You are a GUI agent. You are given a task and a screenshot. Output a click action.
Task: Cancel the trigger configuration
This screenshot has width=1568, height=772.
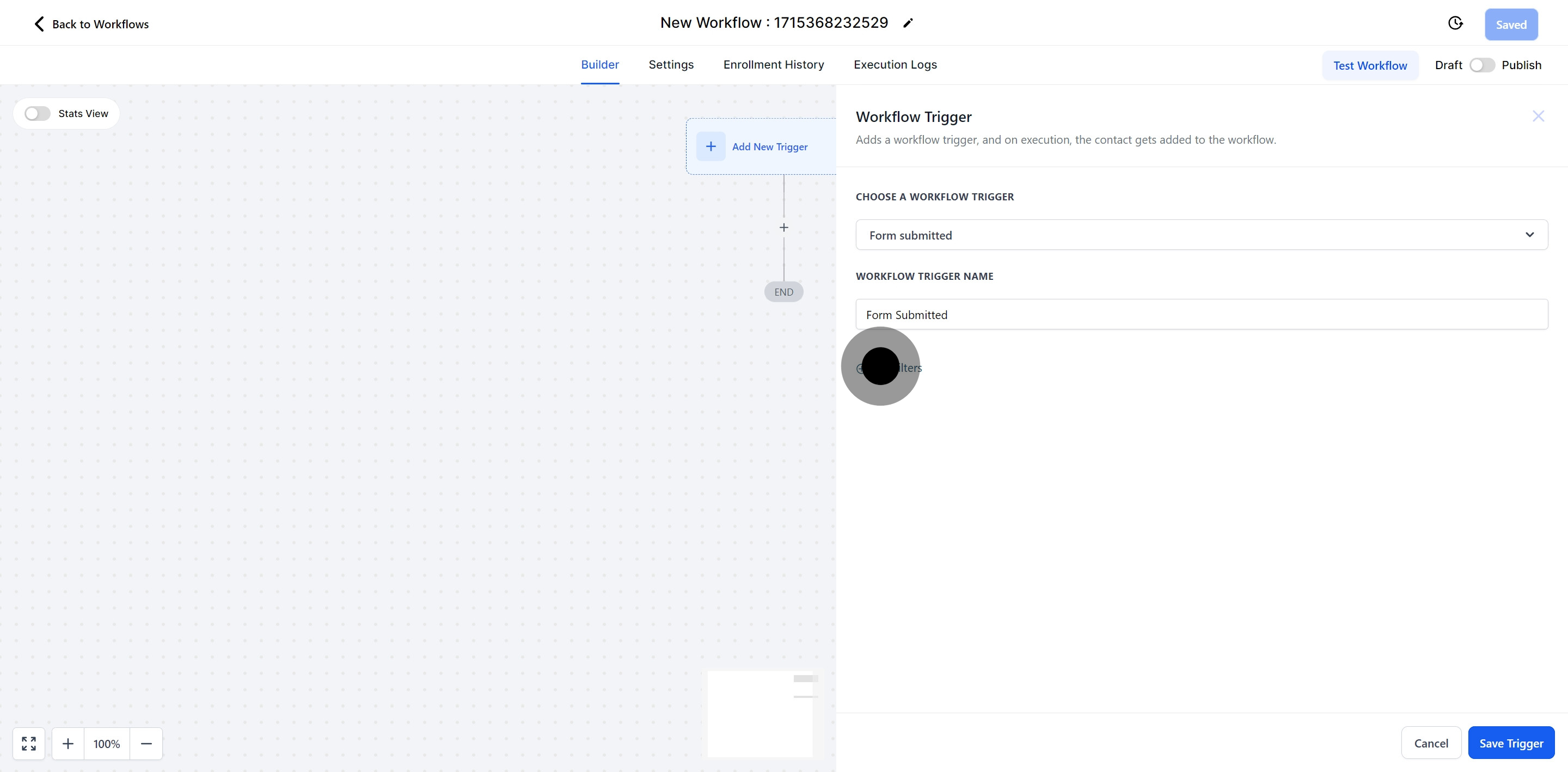click(x=1431, y=743)
